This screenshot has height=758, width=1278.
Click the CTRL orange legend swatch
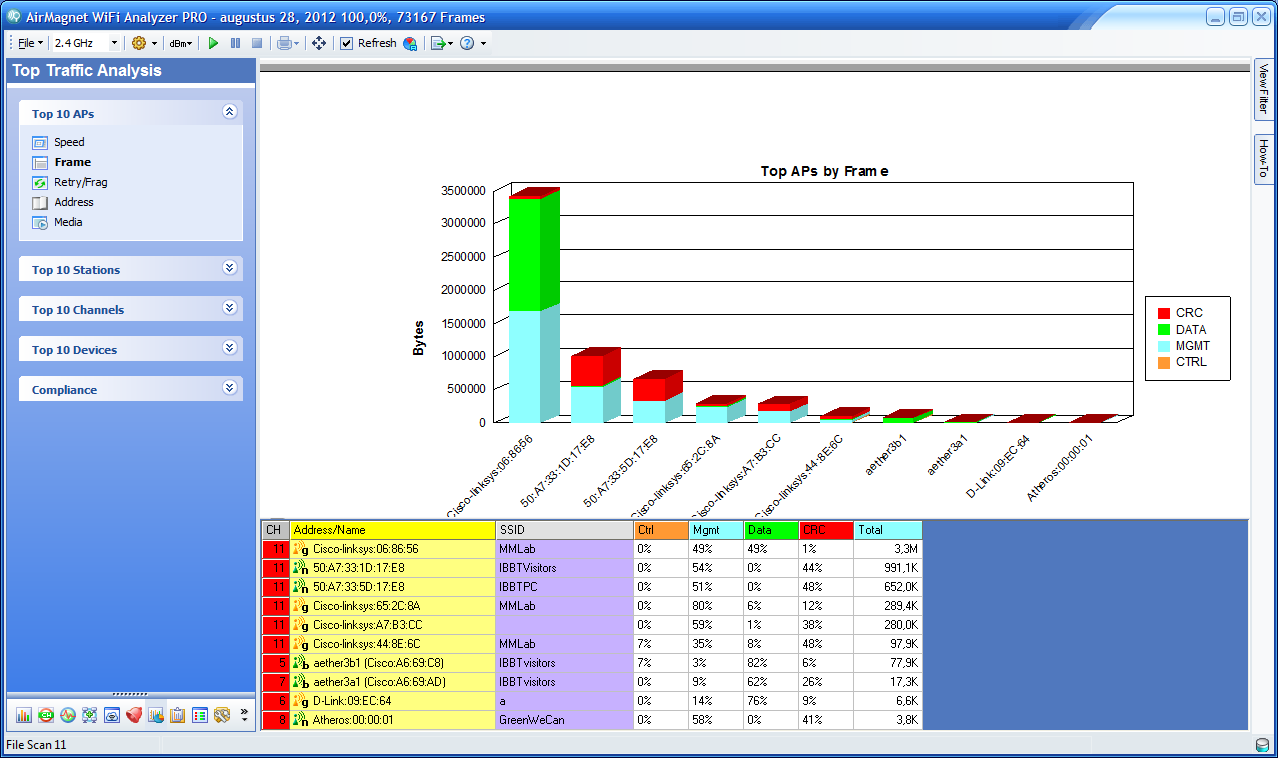coord(1164,362)
